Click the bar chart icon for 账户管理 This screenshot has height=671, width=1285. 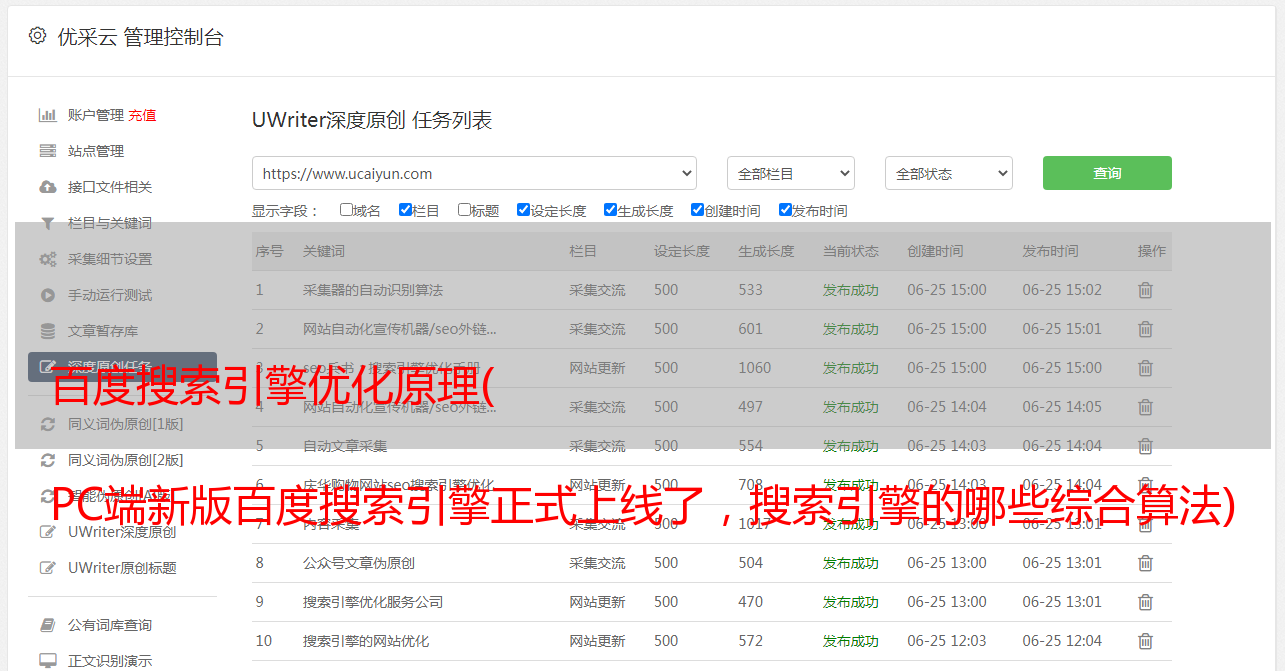[47, 115]
